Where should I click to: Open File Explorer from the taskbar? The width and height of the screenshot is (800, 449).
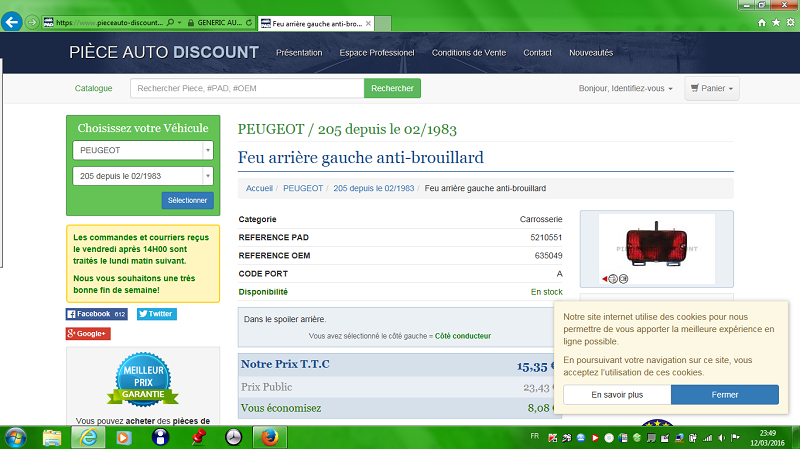[52, 438]
